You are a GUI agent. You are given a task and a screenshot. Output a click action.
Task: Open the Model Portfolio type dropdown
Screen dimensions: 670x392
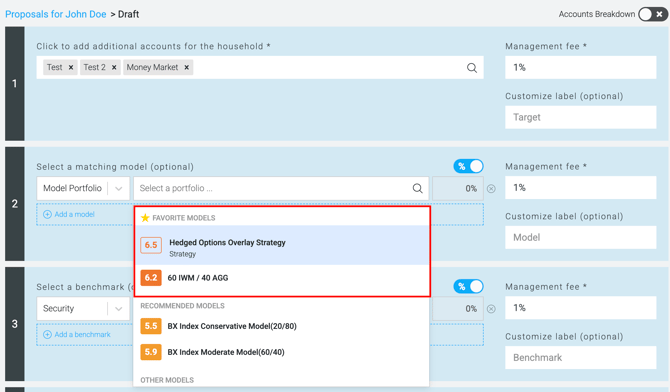click(83, 188)
